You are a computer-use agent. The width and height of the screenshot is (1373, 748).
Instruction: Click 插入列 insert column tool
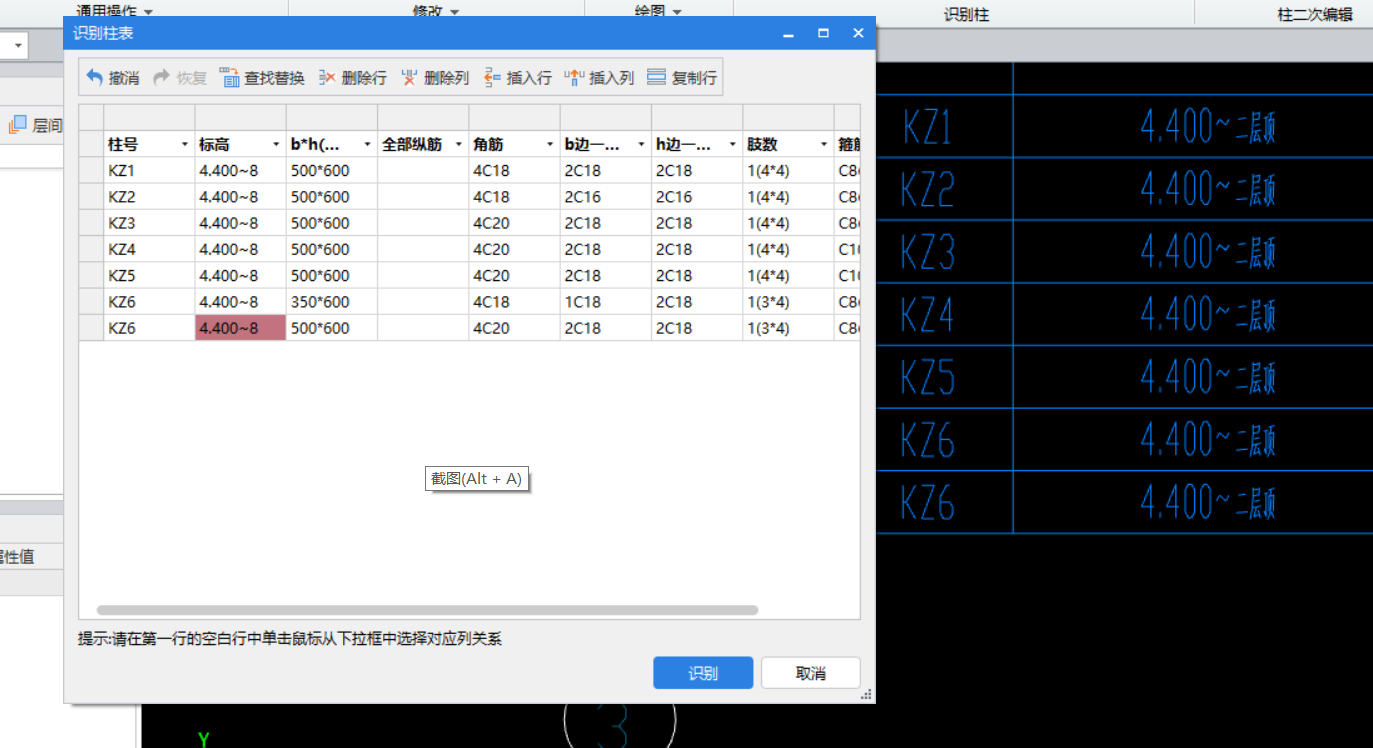click(599, 77)
